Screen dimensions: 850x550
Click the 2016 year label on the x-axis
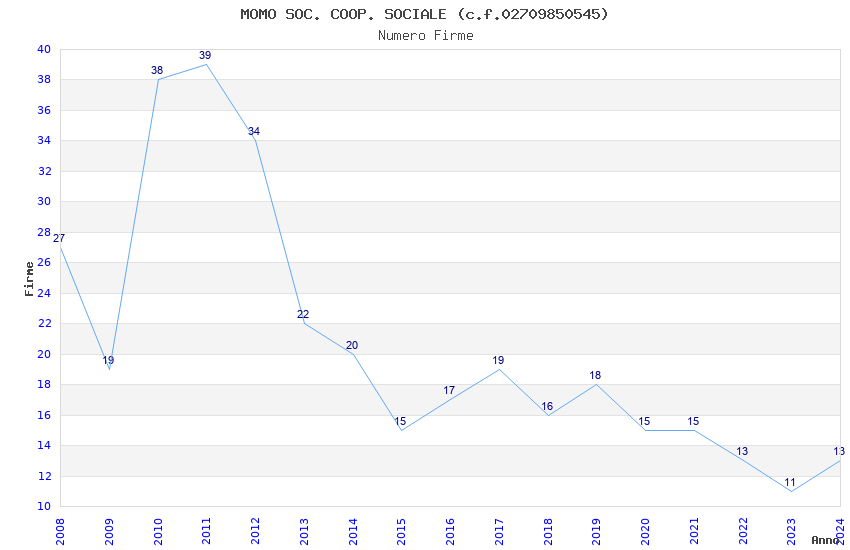(450, 531)
